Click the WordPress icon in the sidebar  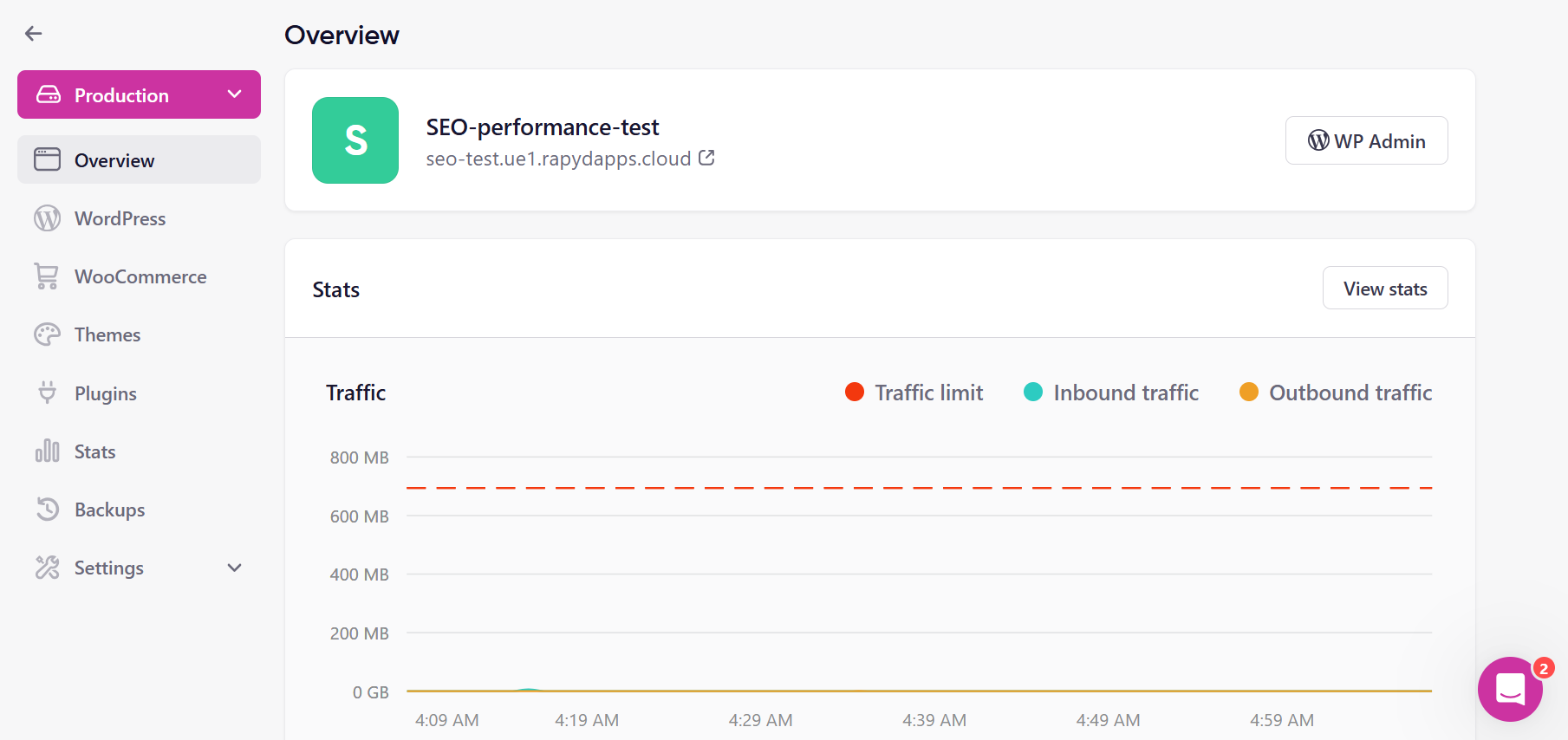48,218
